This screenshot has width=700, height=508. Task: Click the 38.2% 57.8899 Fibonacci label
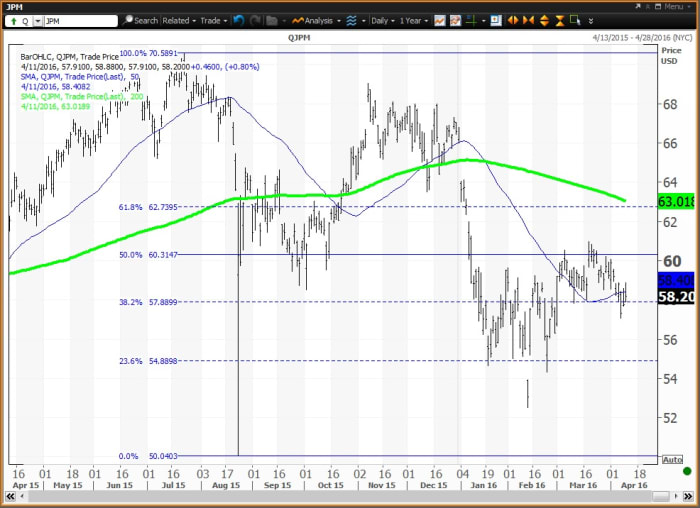click(148, 302)
